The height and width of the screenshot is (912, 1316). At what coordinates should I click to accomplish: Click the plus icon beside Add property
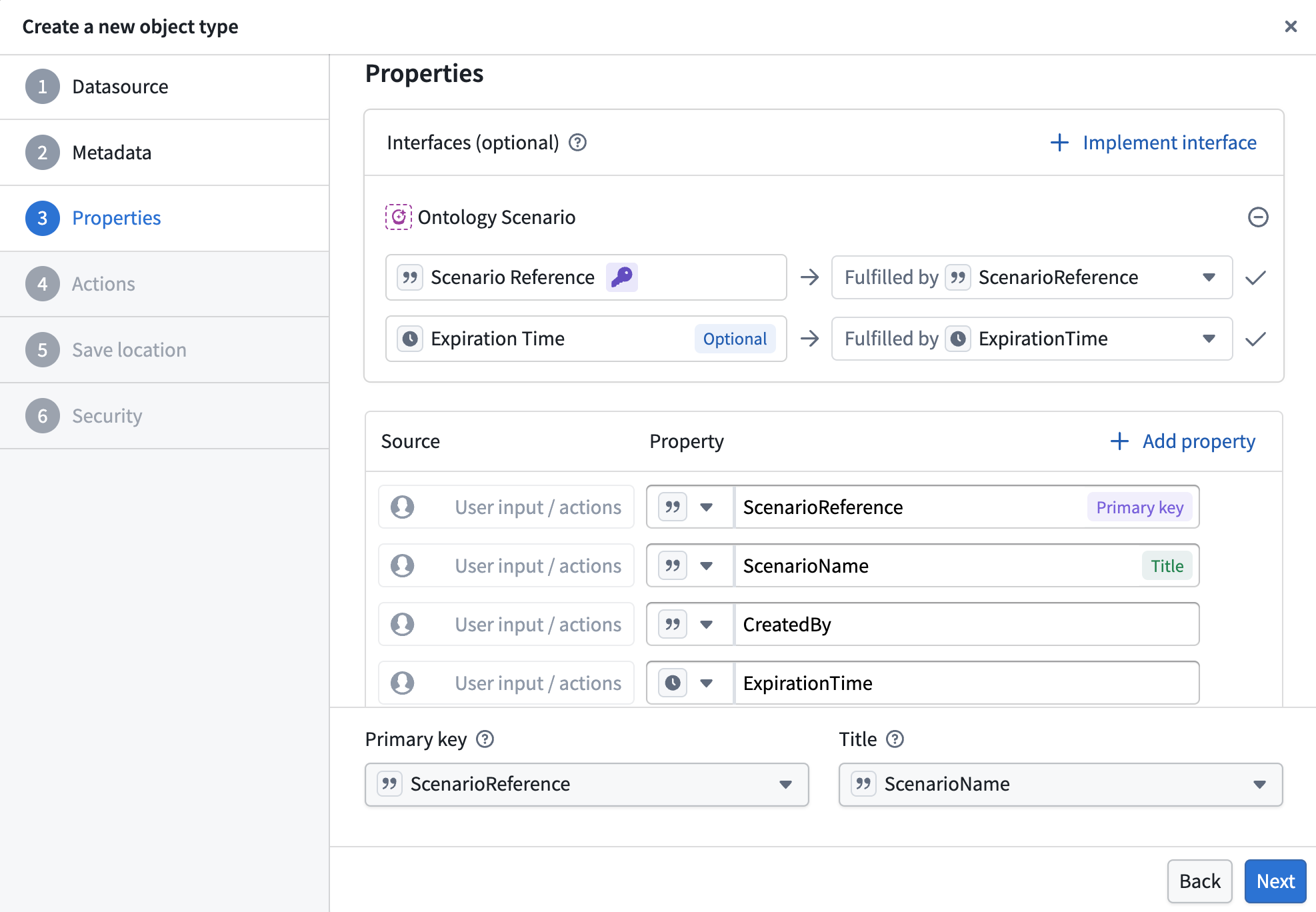click(1119, 441)
